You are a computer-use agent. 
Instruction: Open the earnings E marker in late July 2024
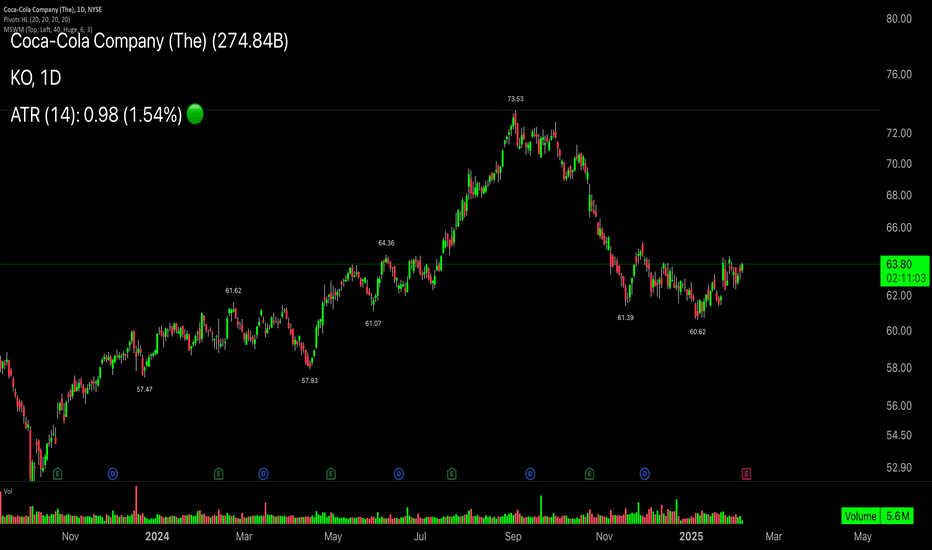coord(452,474)
